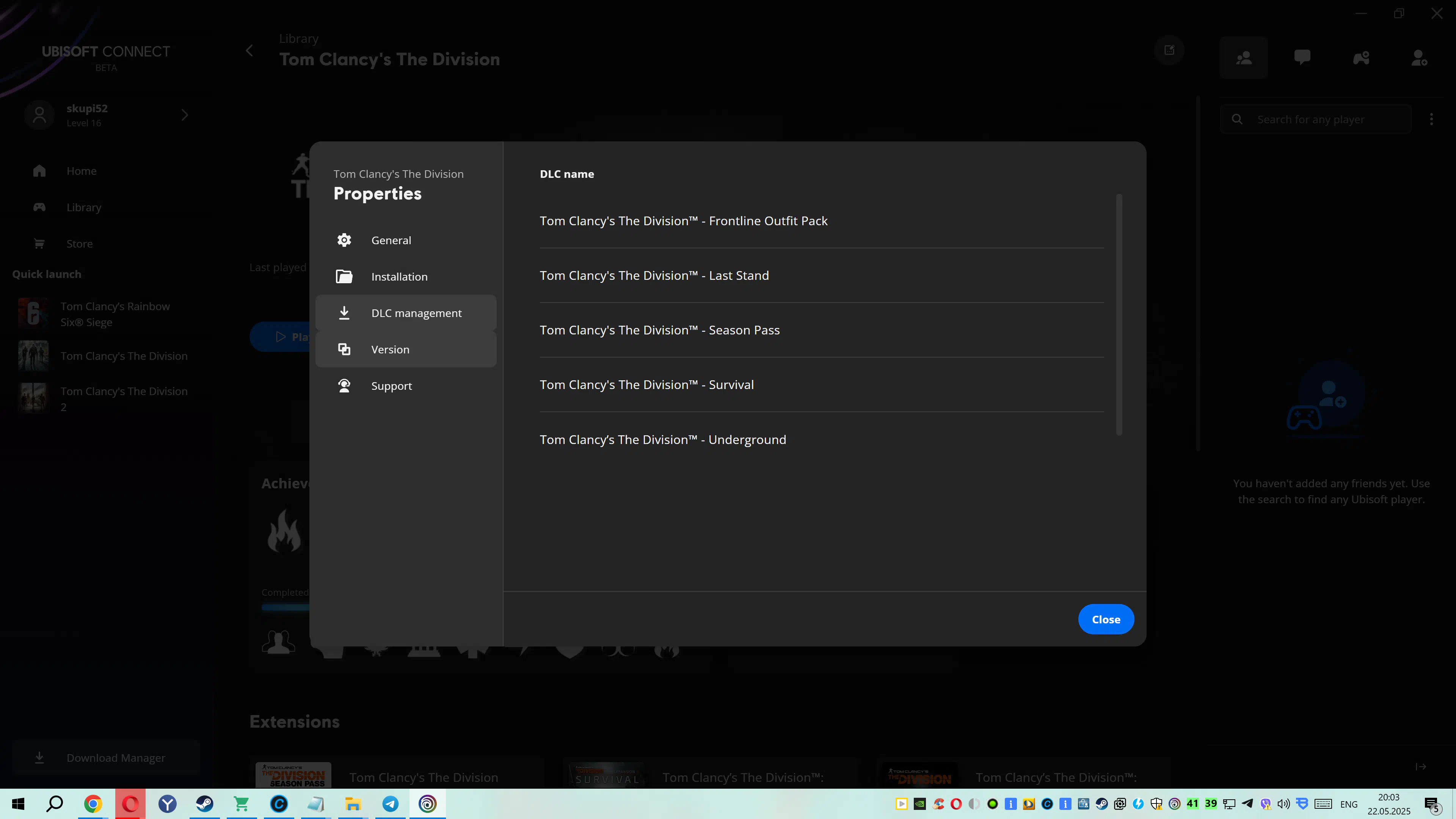Click the DLC list vertical scrollbar

[1119, 315]
